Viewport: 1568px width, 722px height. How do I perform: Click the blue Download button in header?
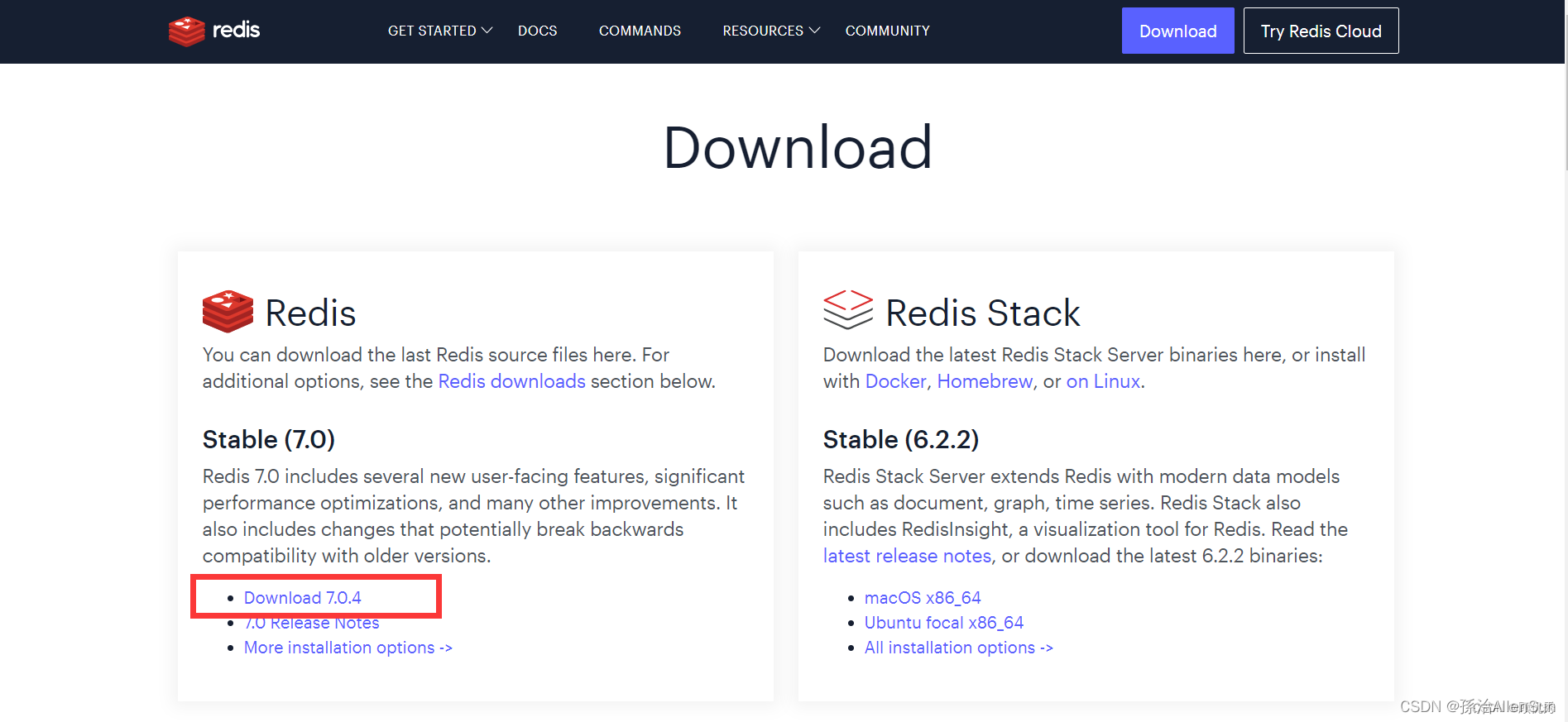[1178, 31]
